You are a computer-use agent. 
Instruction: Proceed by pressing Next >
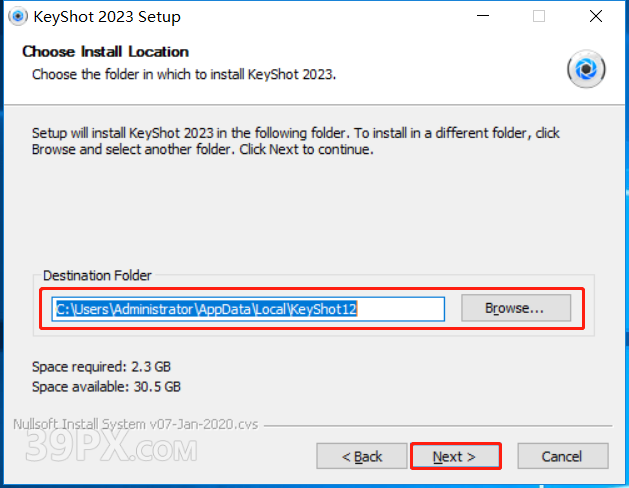click(454, 456)
